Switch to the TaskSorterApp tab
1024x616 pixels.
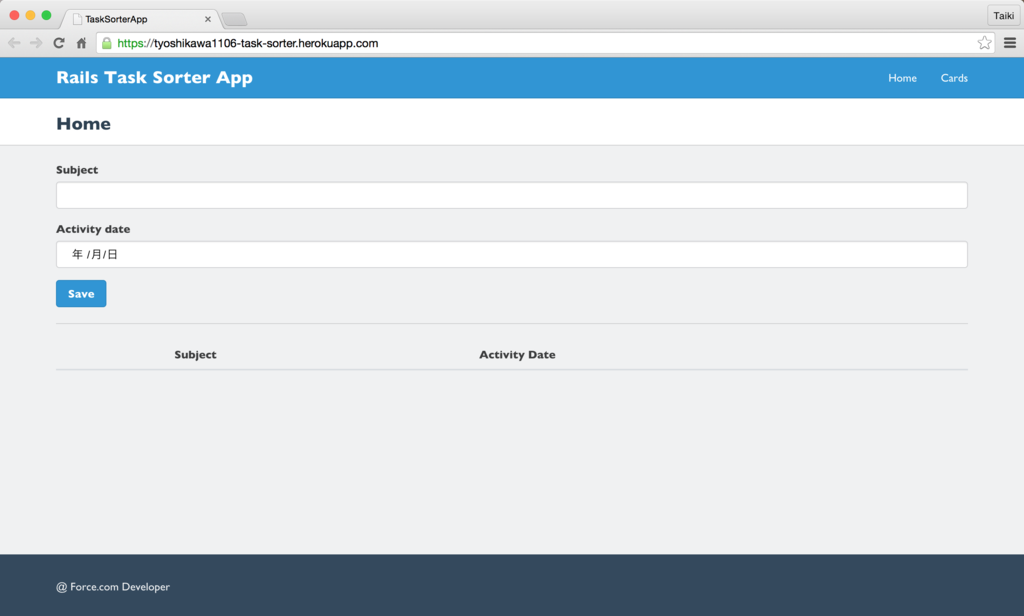point(130,17)
